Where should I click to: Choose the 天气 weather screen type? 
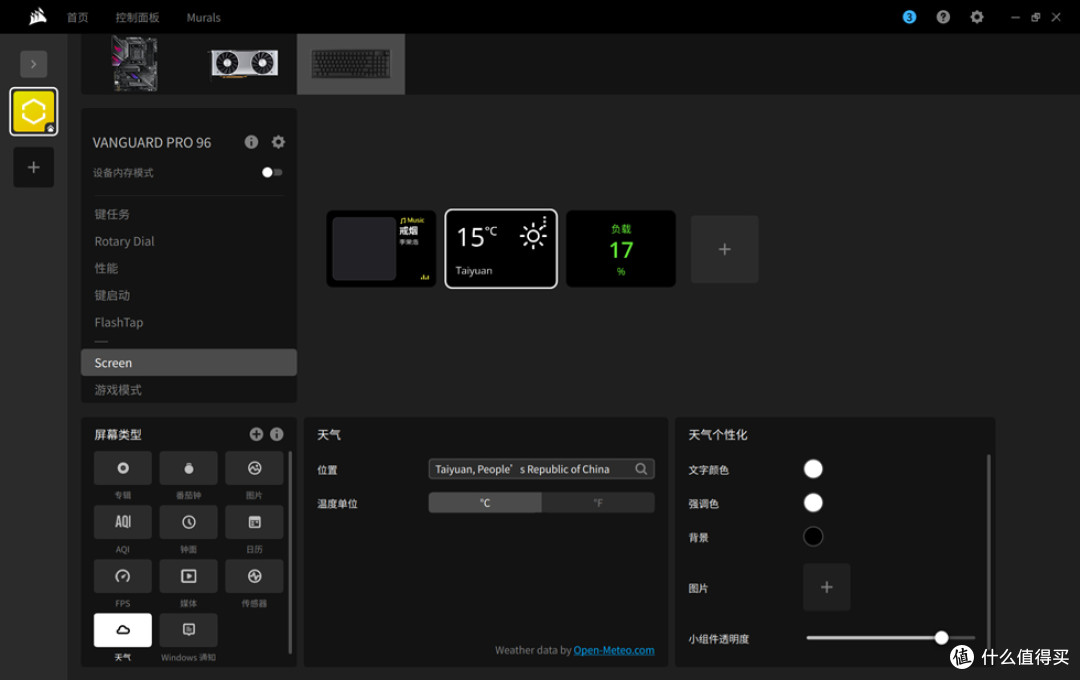point(123,630)
